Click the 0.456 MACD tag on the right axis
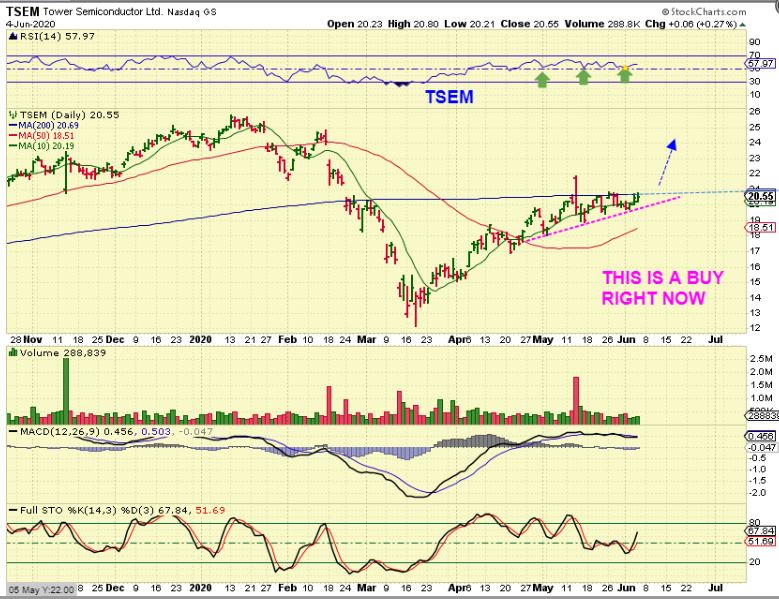The width and height of the screenshot is (779, 599). point(761,436)
